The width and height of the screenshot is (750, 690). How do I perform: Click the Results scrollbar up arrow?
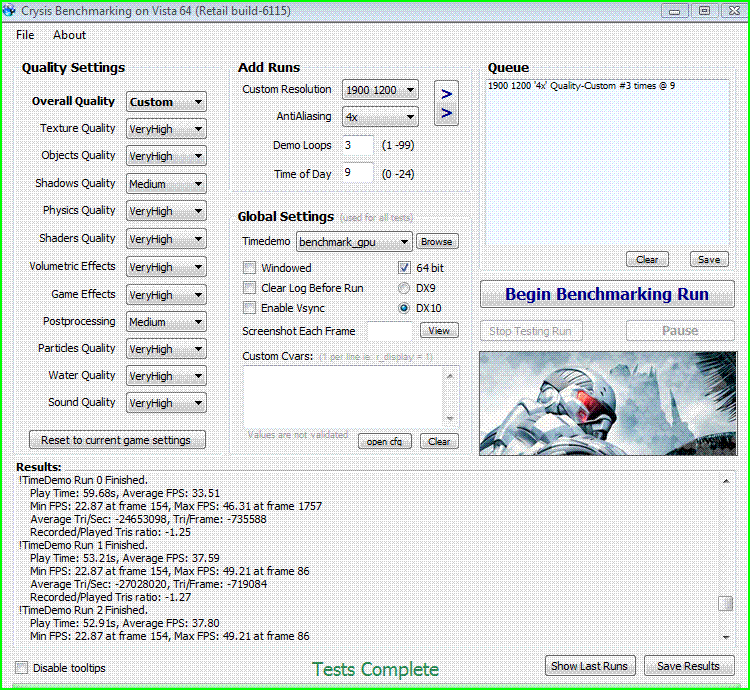click(726, 481)
